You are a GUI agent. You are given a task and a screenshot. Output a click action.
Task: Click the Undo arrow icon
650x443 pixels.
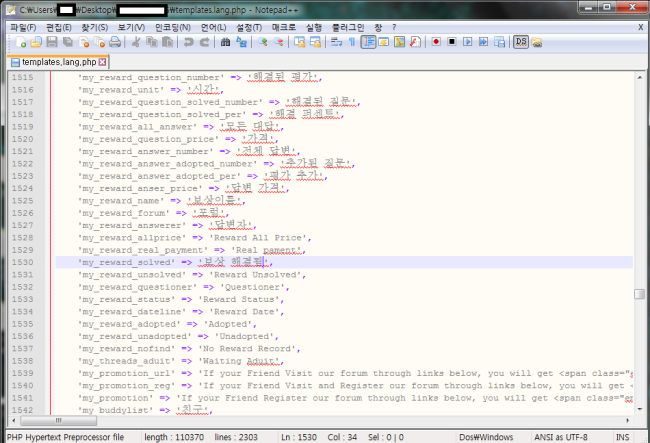tap(187, 43)
